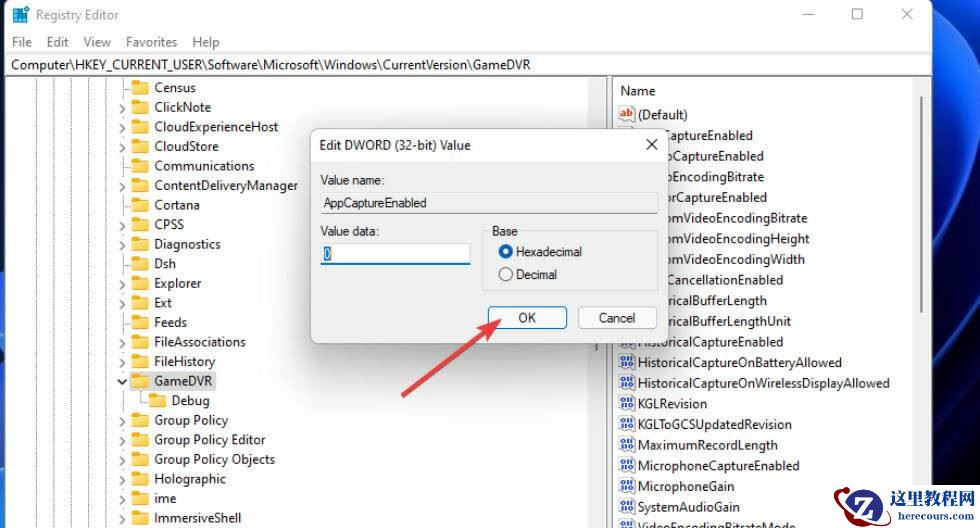The width and height of the screenshot is (980, 528).
Task: Expand the ime key
Action: pyautogui.click(x=122, y=499)
